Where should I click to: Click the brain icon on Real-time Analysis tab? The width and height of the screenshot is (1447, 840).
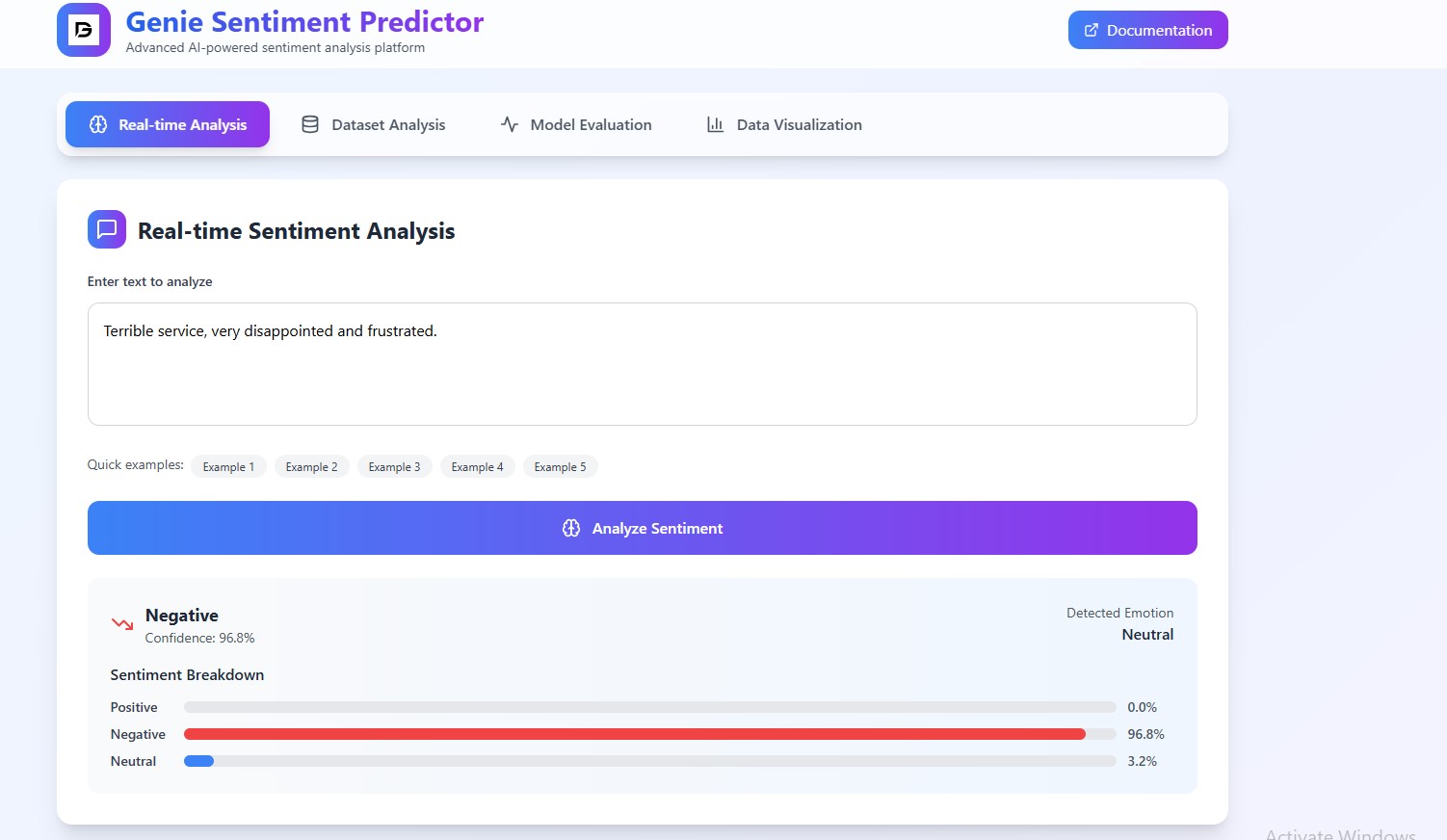click(98, 124)
